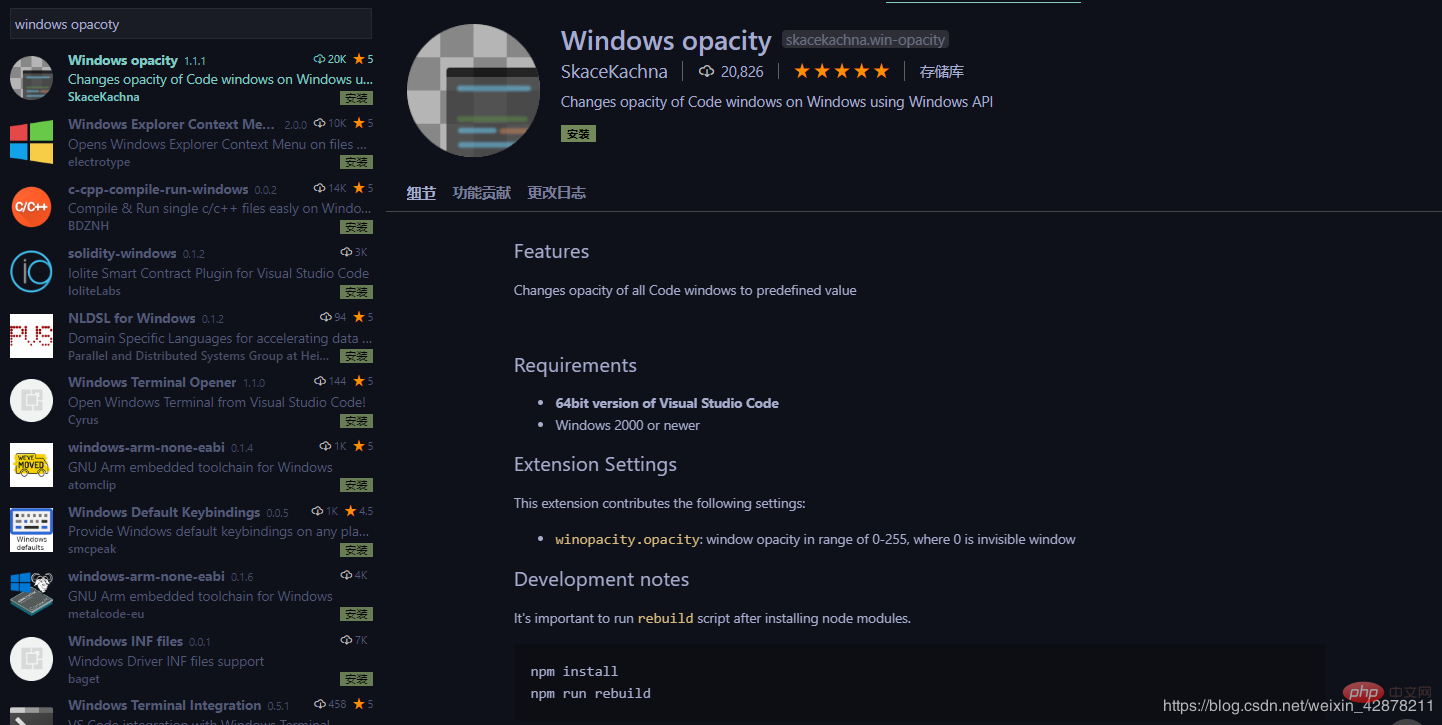Switch to the 细节 tab
This screenshot has width=1442, height=725.
(421, 193)
